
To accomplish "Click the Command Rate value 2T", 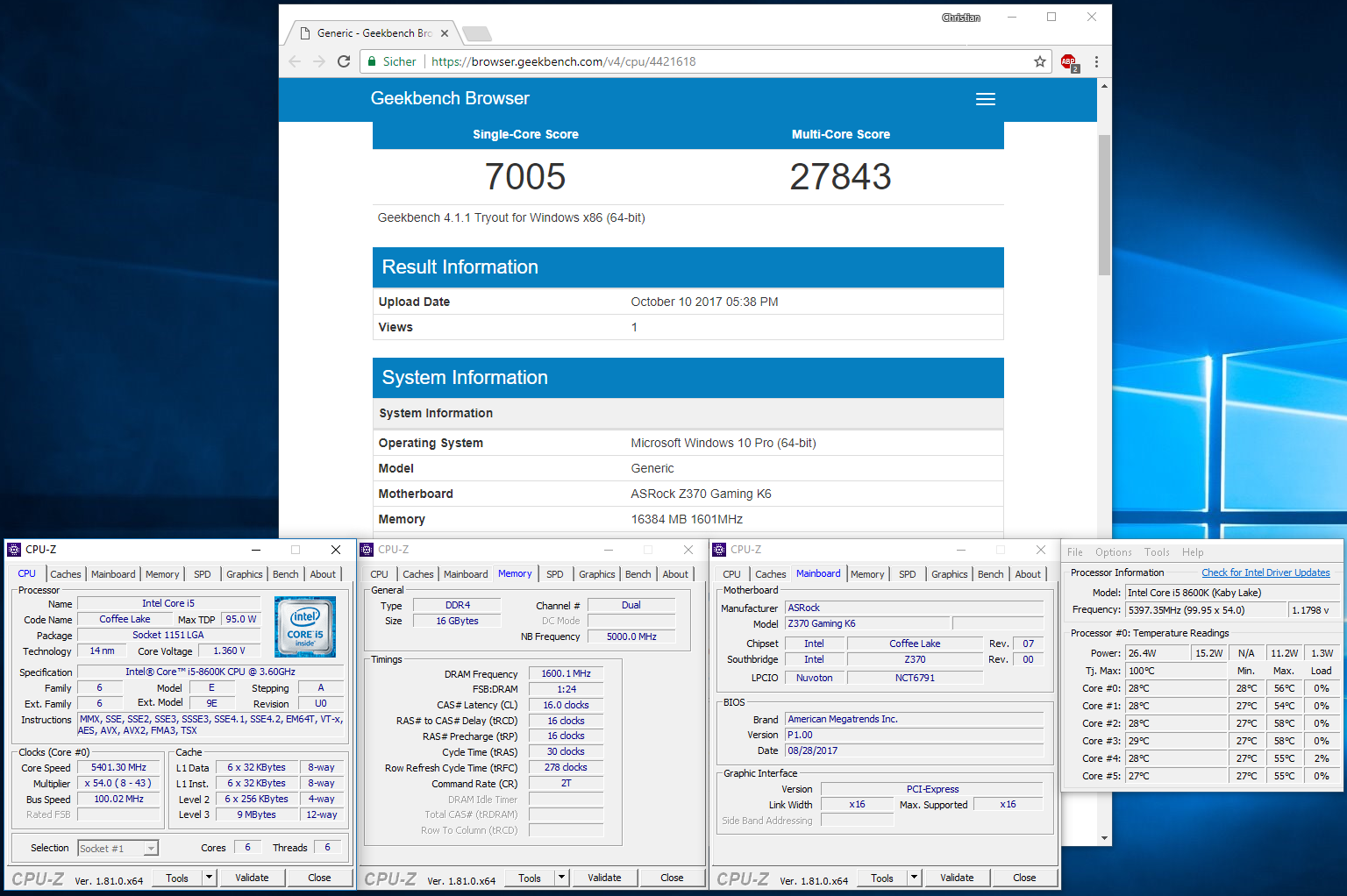I will pyautogui.click(x=567, y=783).
